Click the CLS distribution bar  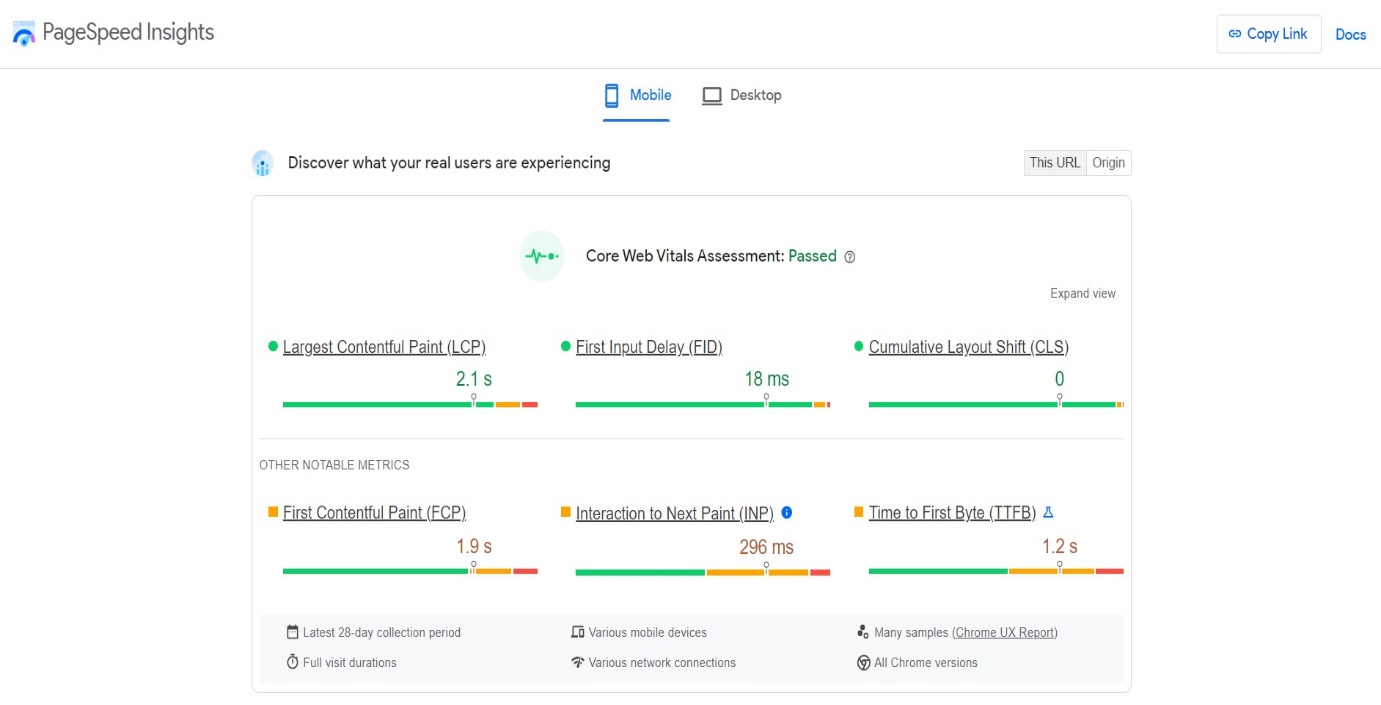(996, 404)
